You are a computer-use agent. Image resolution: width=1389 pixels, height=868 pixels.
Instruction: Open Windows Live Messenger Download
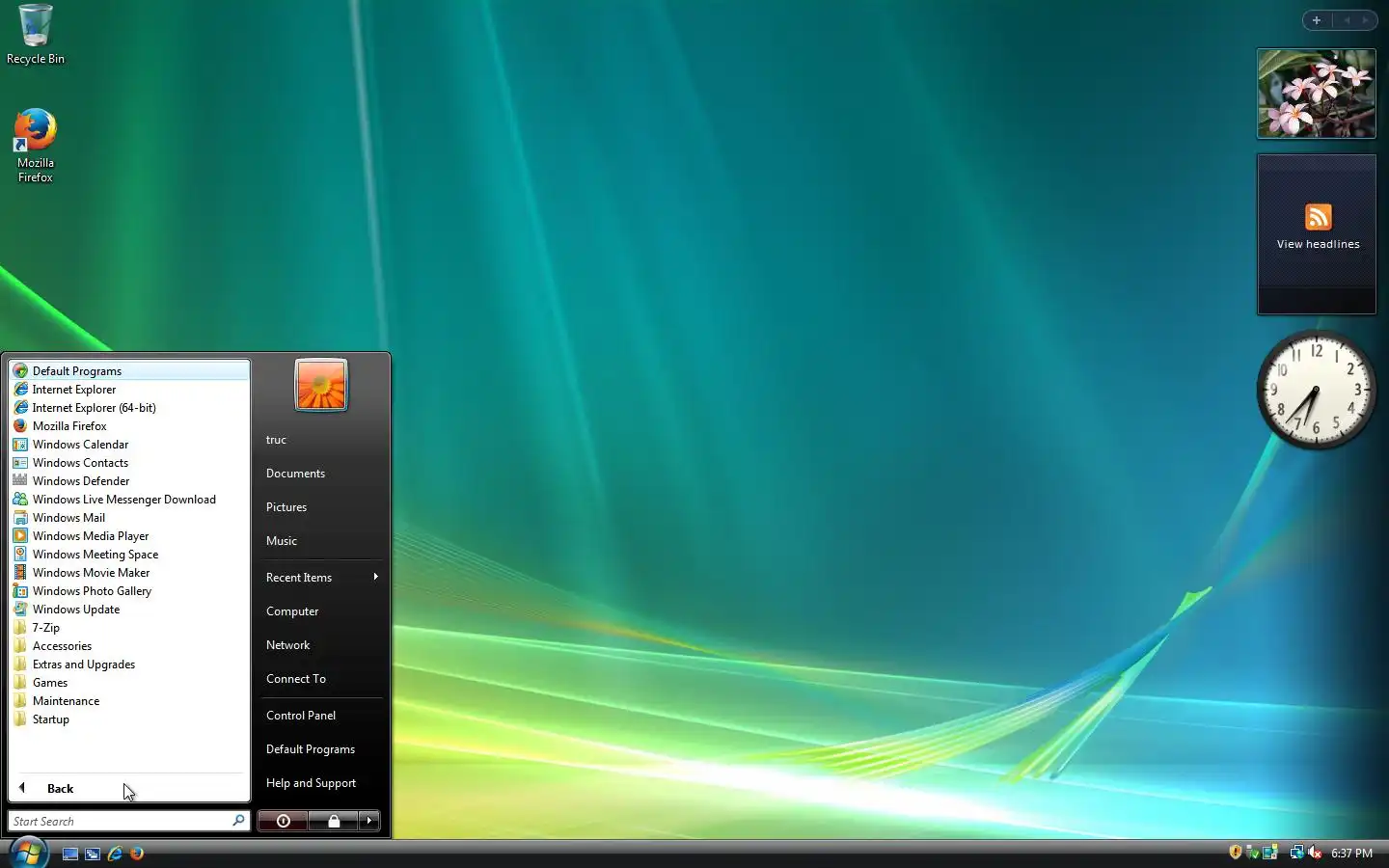[x=129, y=499]
